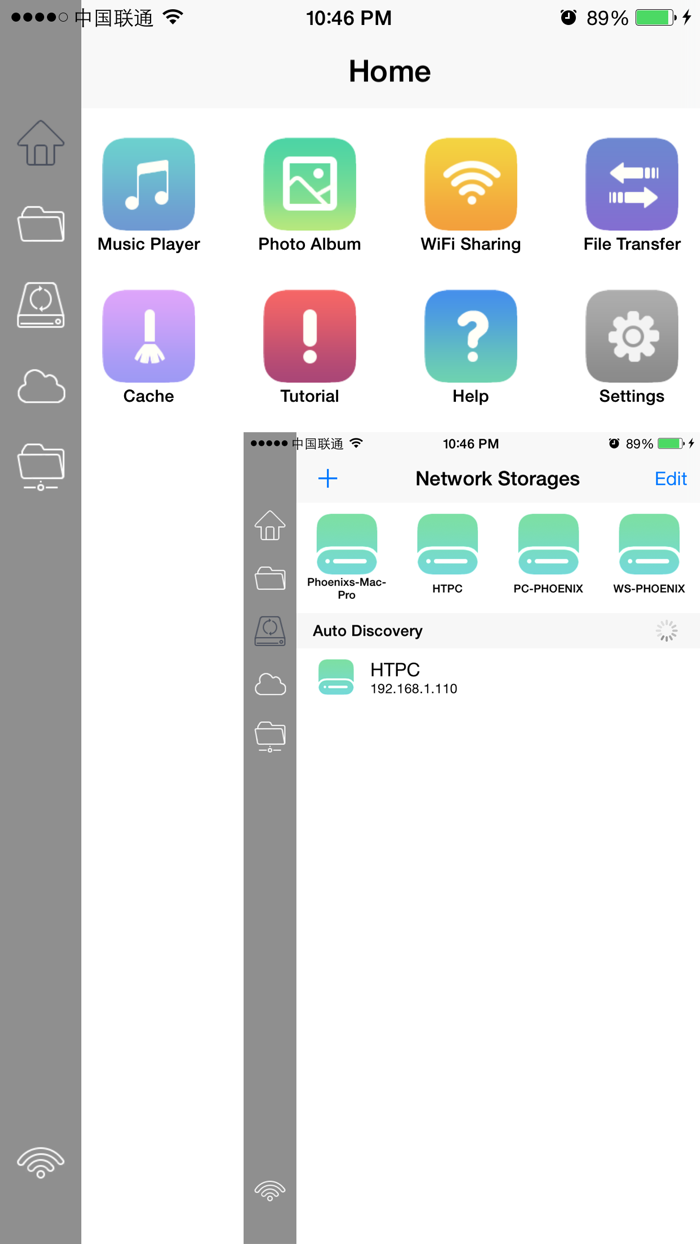The width and height of the screenshot is (700, 1244).
Task: Select drive sync icon in the inner sidebar
Action: [270, 630]
